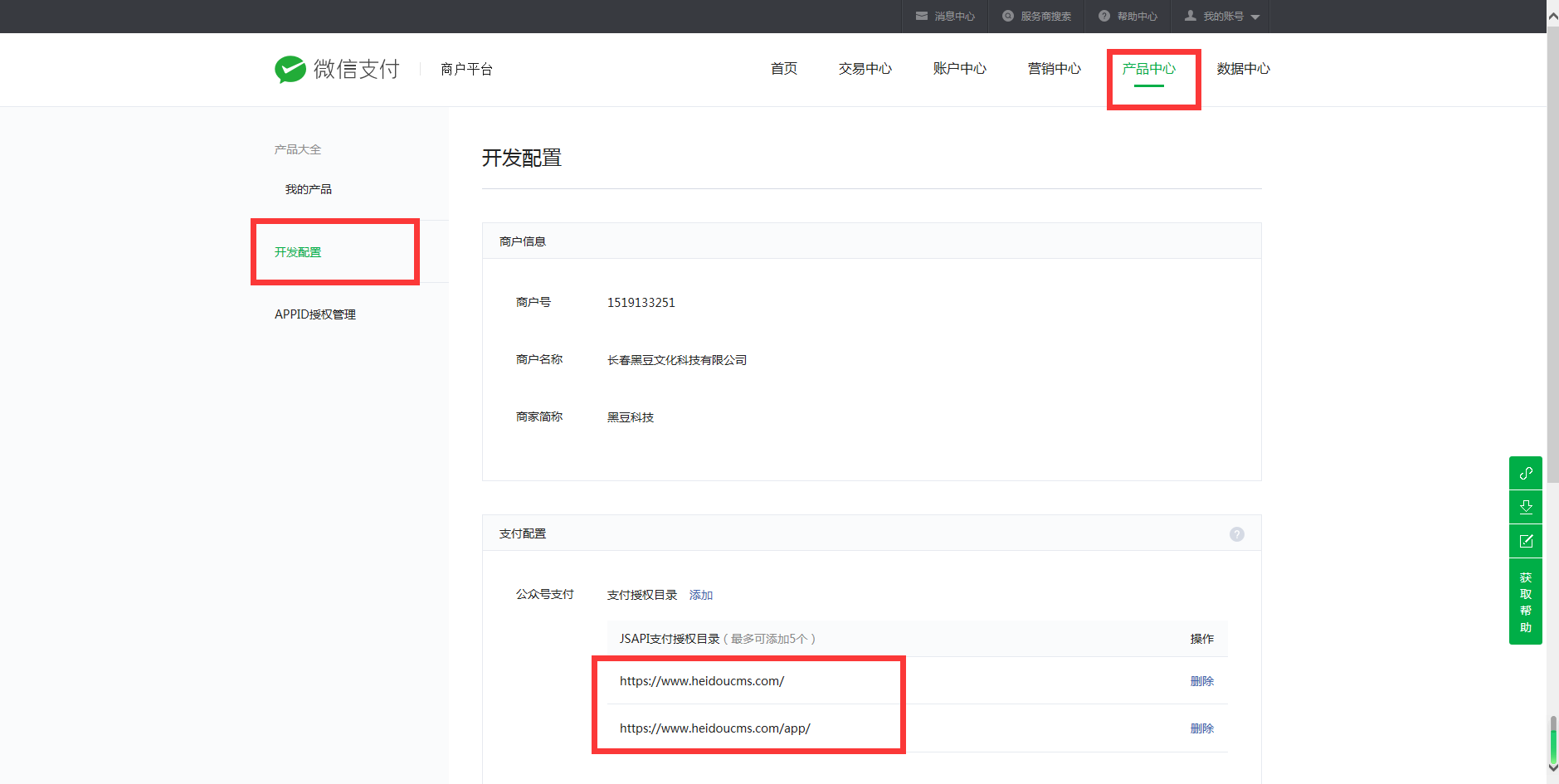The width and height of the screenshot is (1559, 784).
Task: Open APPID授权管理 in the sidebar
Action: point(315,314)
